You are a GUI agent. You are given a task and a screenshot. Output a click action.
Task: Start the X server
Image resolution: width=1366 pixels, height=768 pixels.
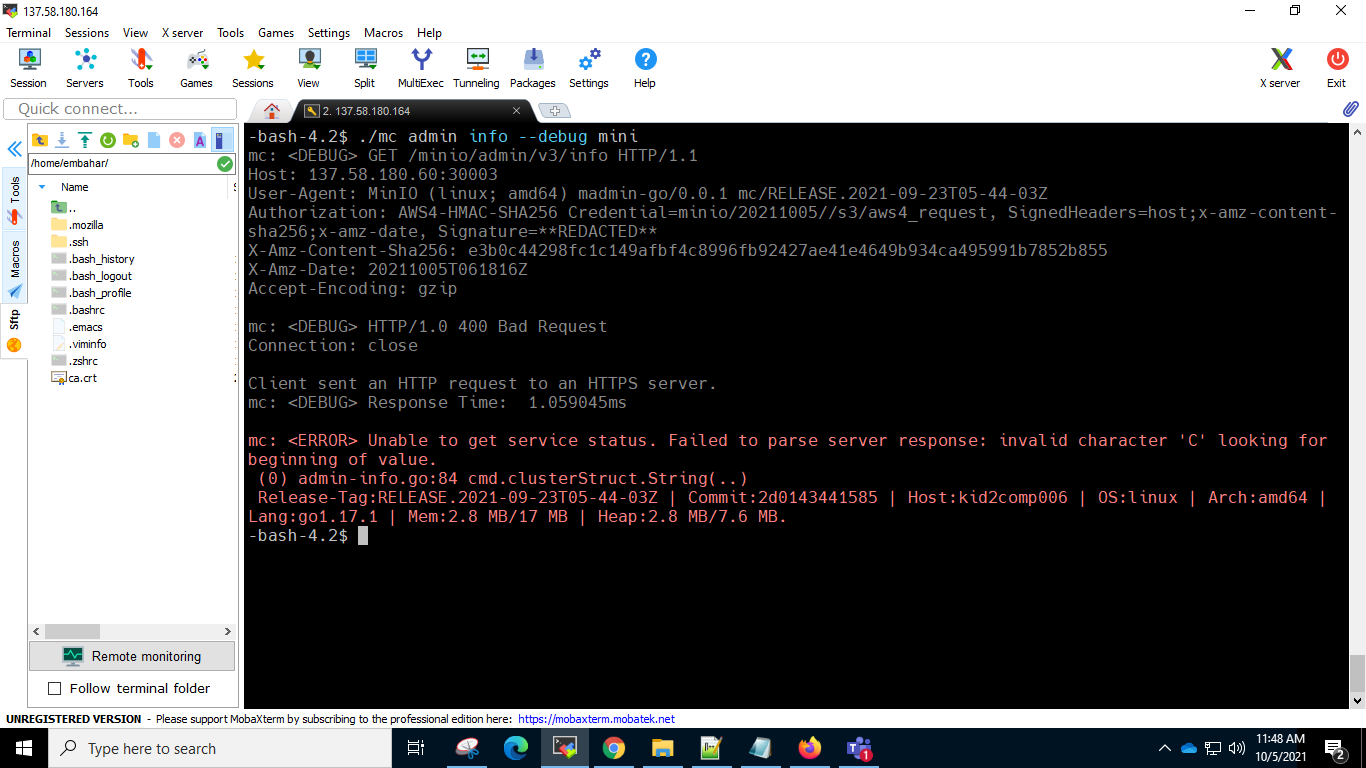1280,68
